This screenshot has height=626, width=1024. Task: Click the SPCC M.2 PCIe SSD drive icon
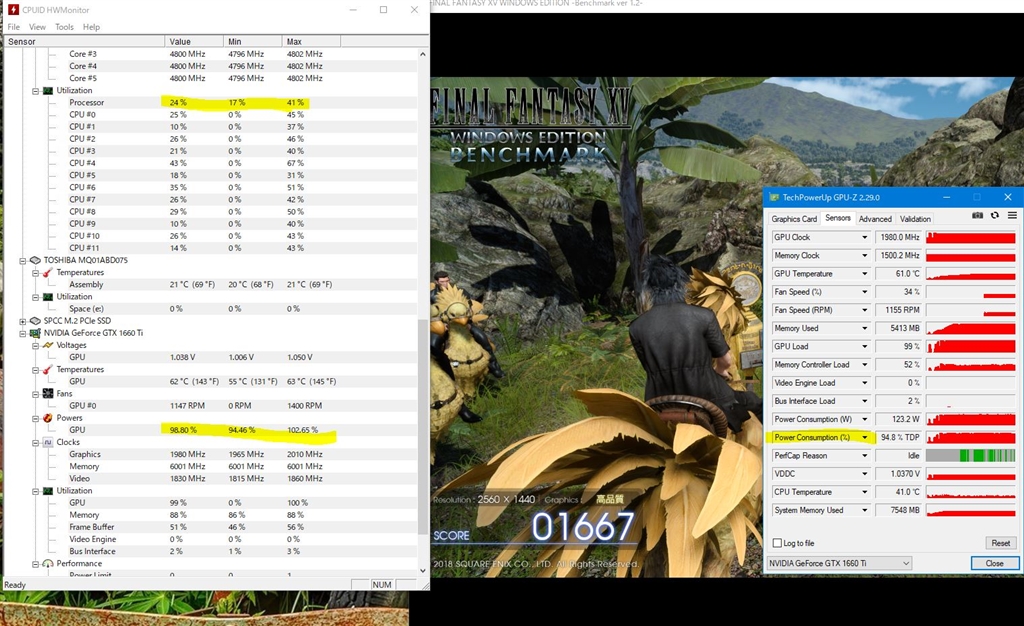(x=35, y=321)
